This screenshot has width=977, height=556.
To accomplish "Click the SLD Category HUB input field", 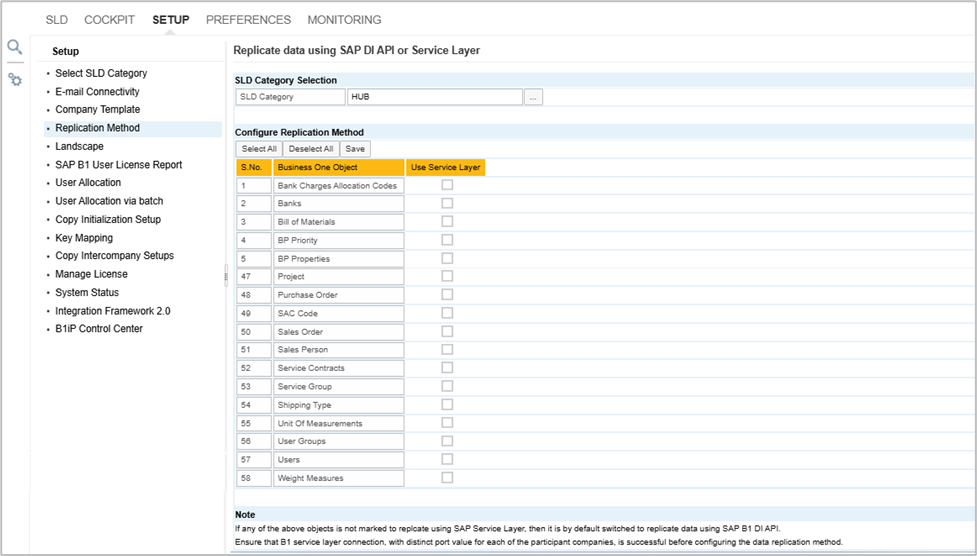I will pyautogui.click(x=434, y=97).
